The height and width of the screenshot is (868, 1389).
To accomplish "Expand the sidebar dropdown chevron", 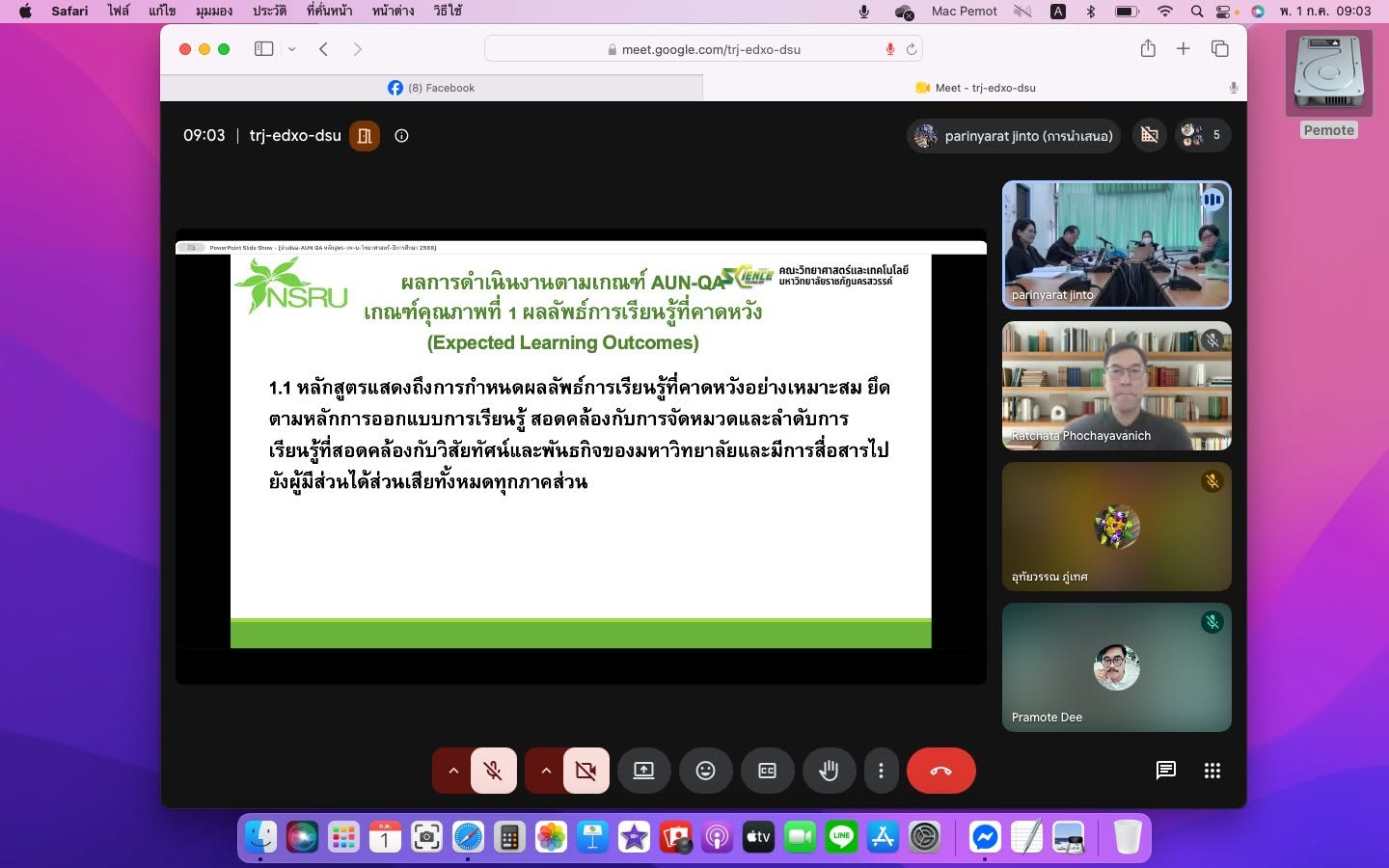I will tap(291, 49).
